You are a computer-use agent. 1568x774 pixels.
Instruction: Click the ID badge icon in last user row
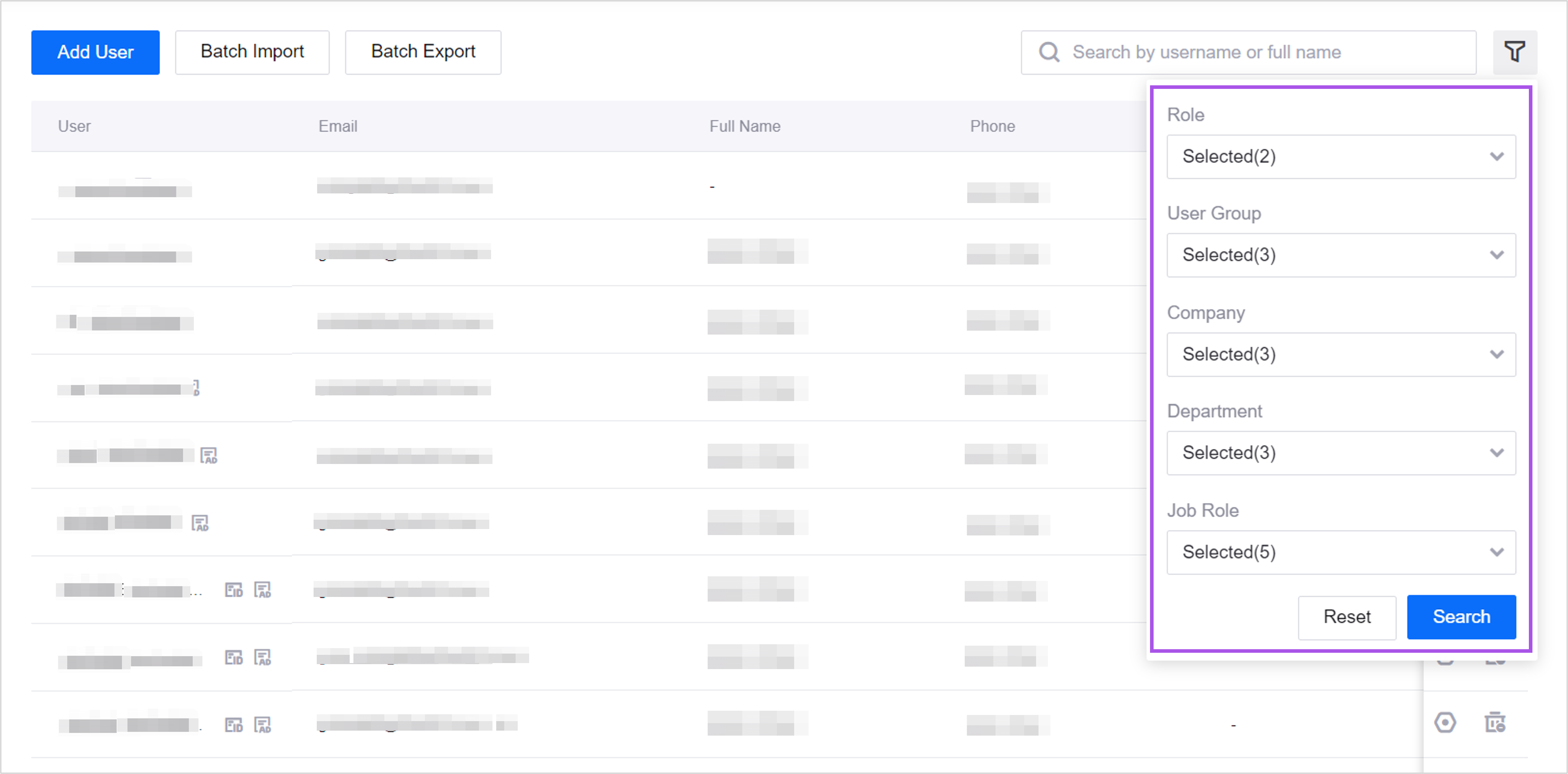click(234, 725)
